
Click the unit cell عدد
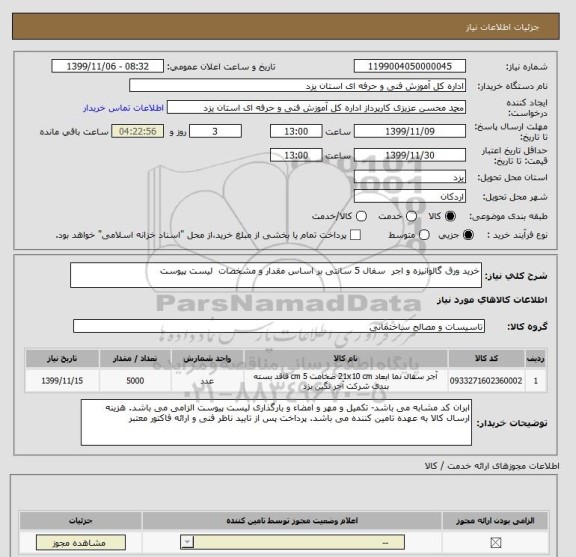point(207,381)
